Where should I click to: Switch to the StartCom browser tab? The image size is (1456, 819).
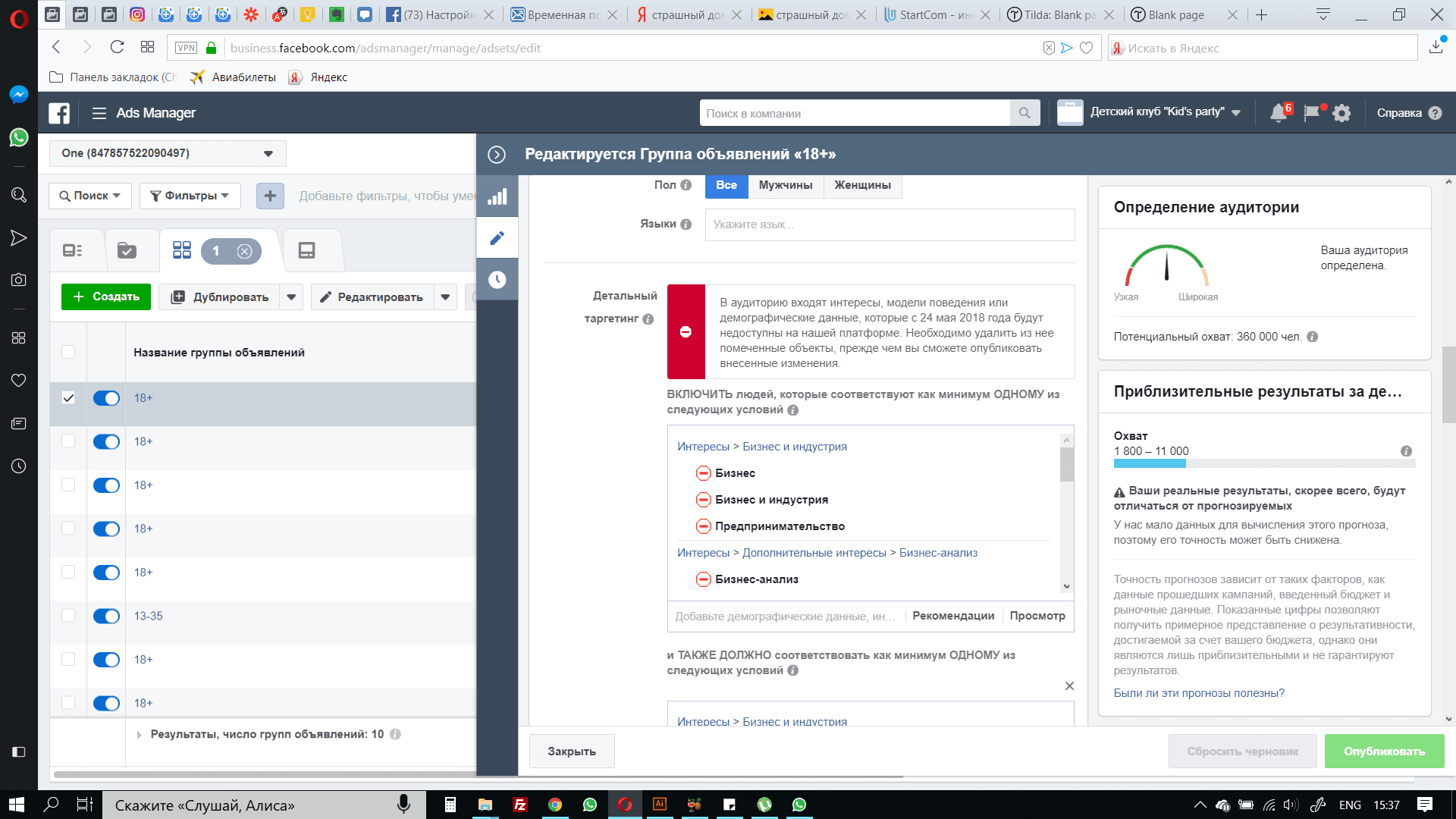(x=936, y=14)
